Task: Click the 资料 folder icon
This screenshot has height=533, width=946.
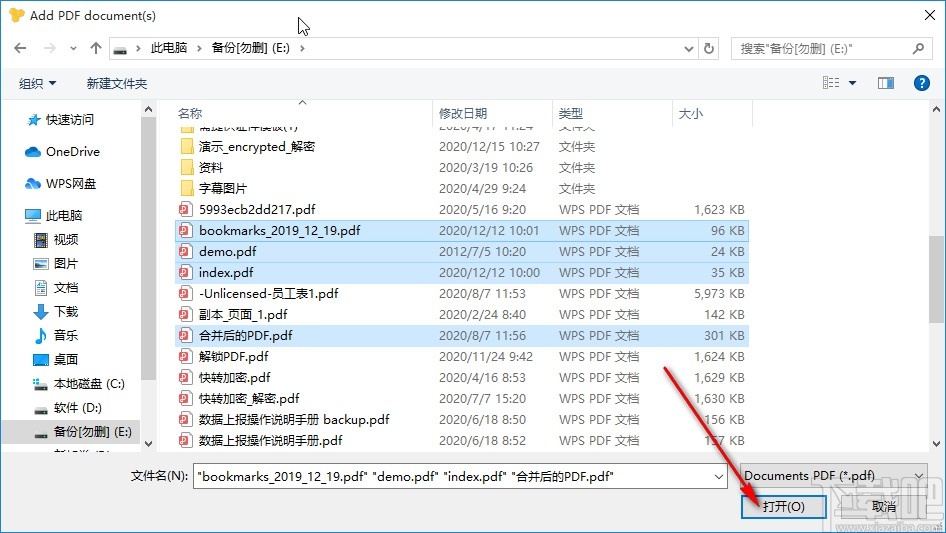Action: [187, 167]
